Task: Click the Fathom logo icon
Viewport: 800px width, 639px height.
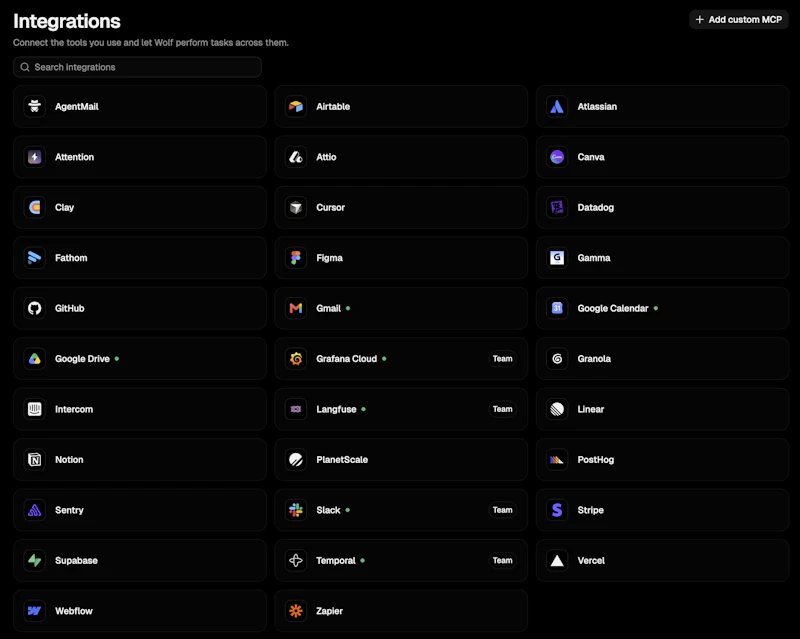Action: (x=35, y=258)
